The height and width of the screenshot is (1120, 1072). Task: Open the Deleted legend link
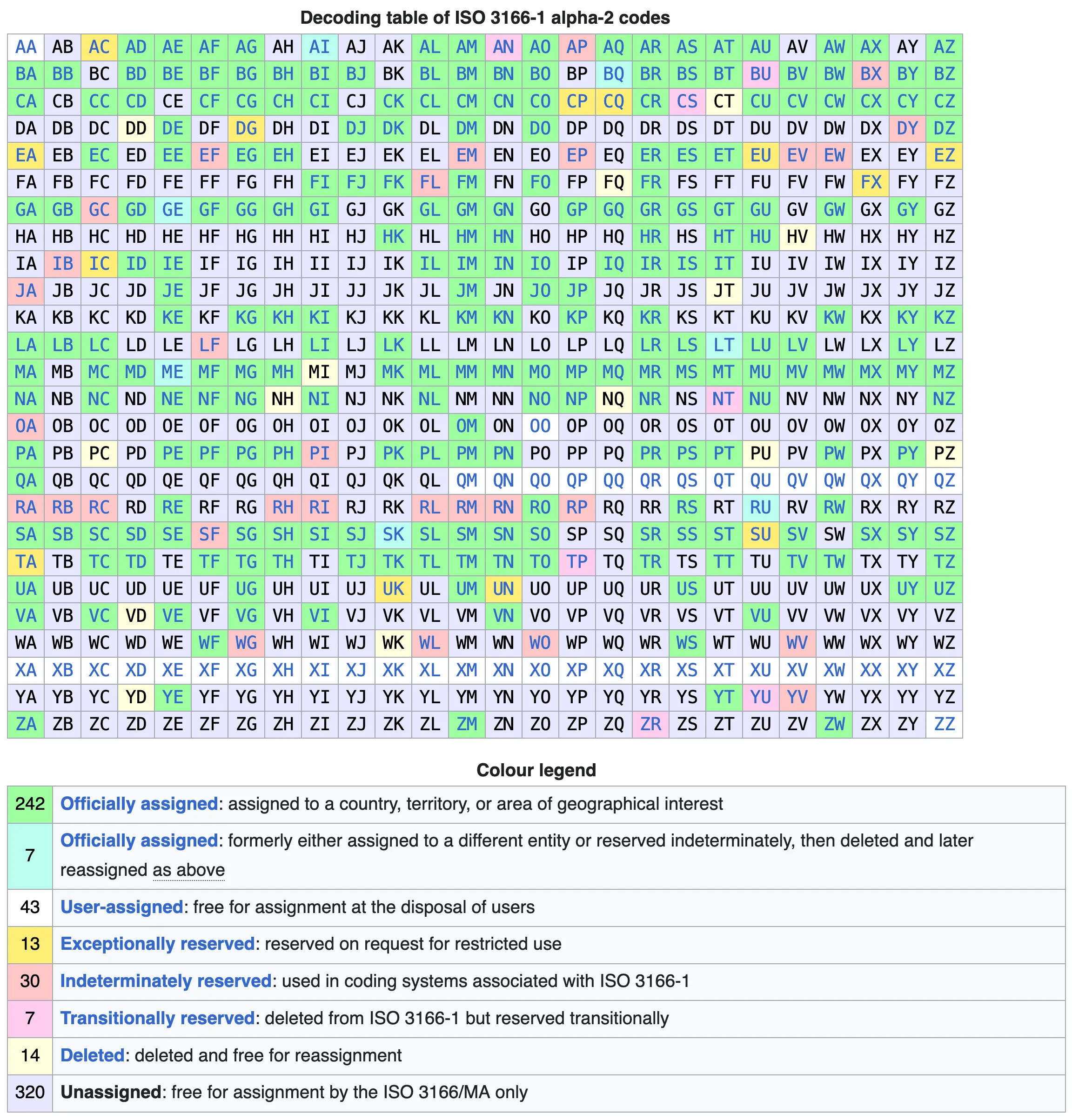pos(92,1055)
